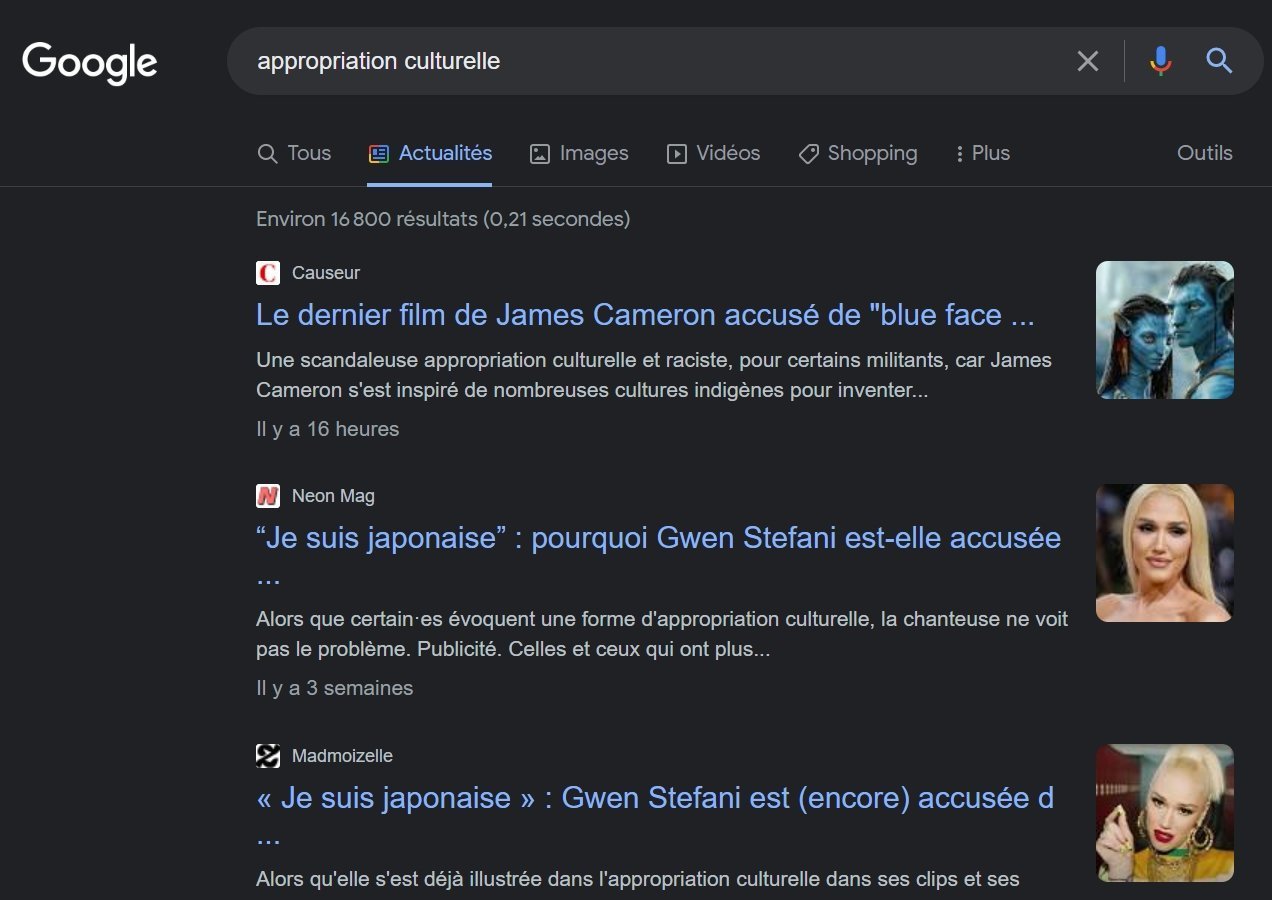Click the Causeur source name
This screenshot has width=1272, height=900.
(326, 273)
